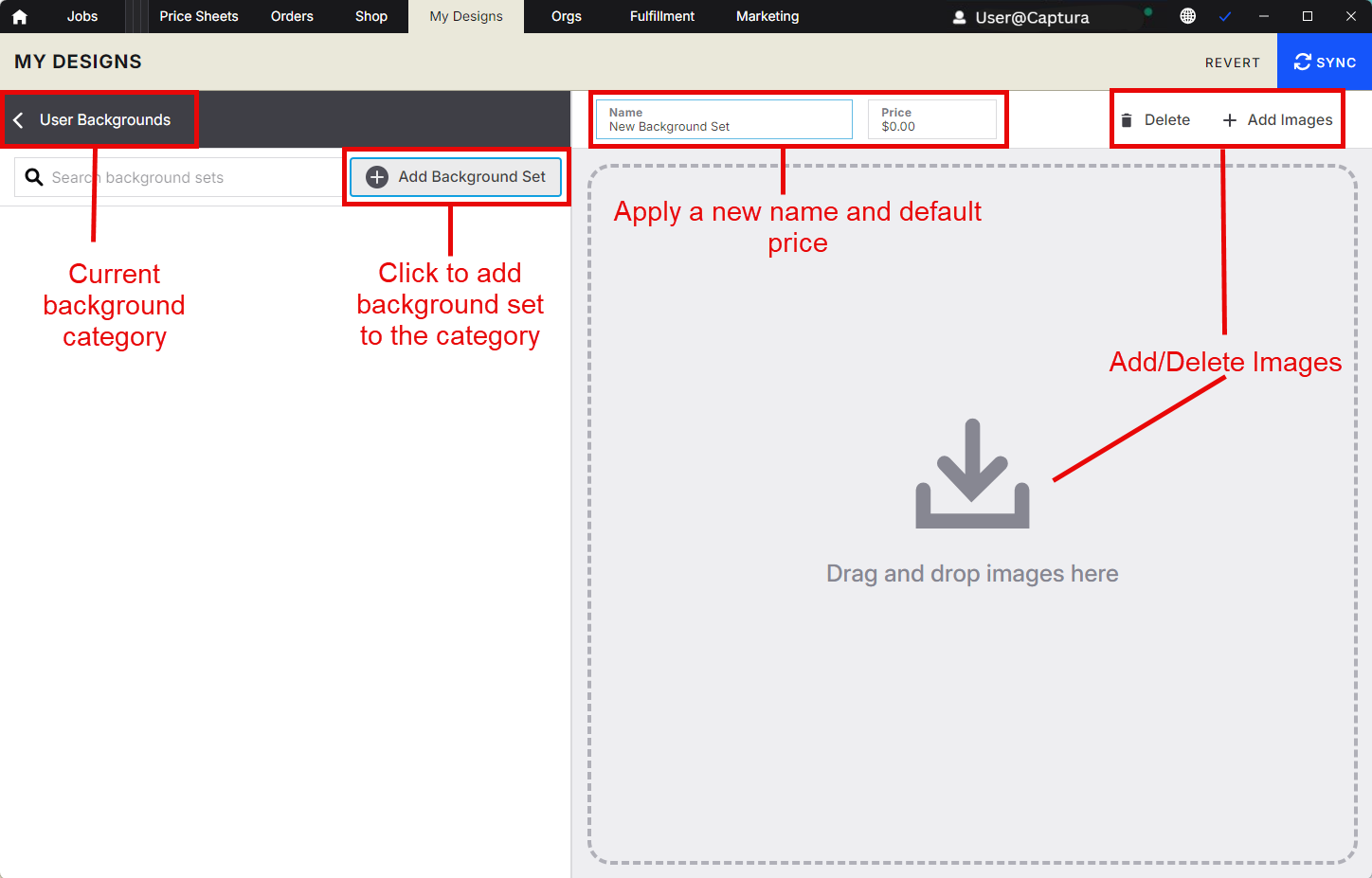Click the Add Images label

(1290, 120)
